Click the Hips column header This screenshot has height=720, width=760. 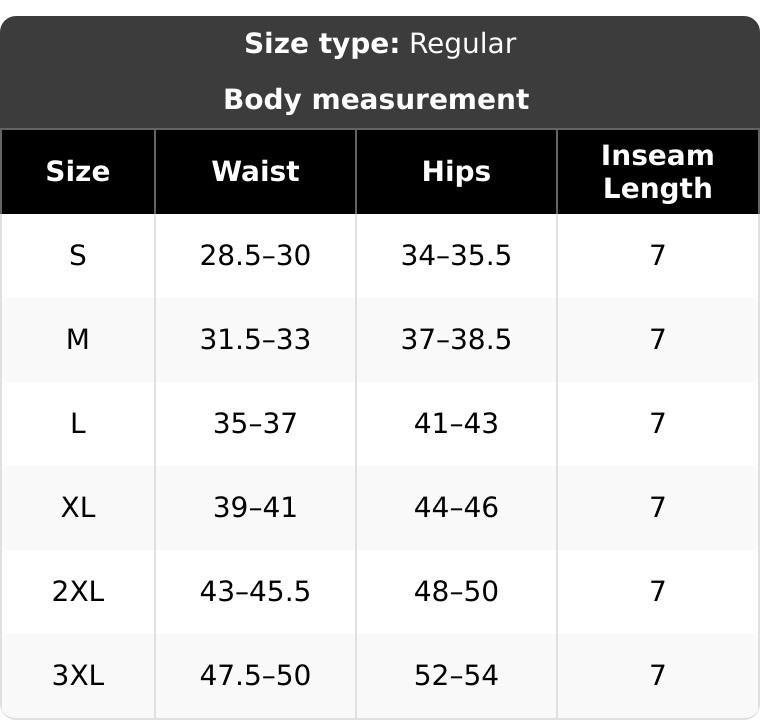pyautogui.click(x=456, y=172)
